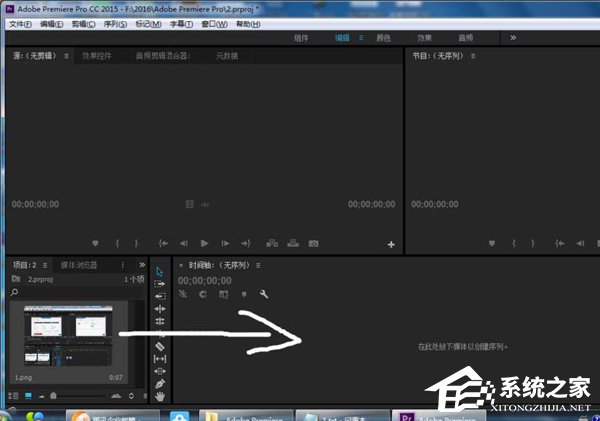Select the Slip tool
Image resolution: width=600 pixels, height=421 pixels.
tap(160, 359)
